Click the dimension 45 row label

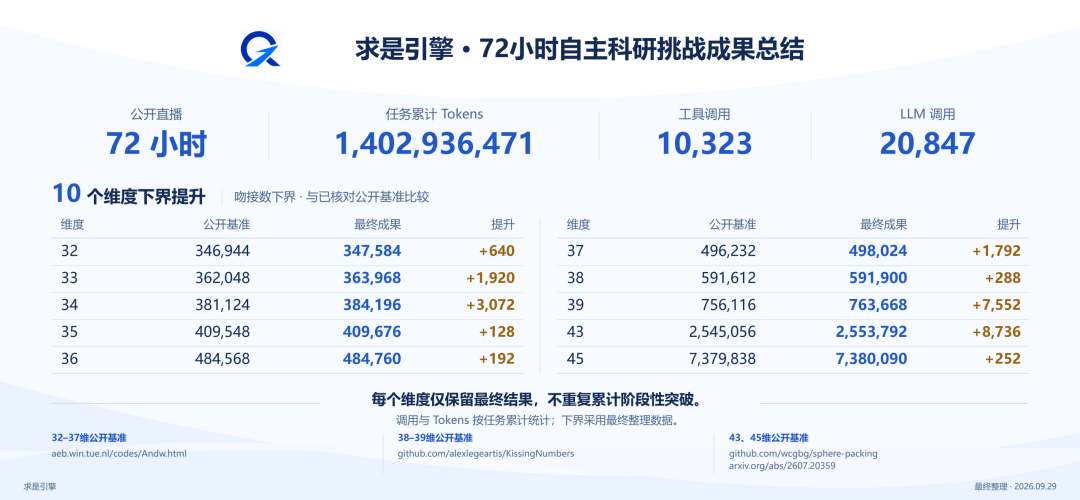(575, 359)
